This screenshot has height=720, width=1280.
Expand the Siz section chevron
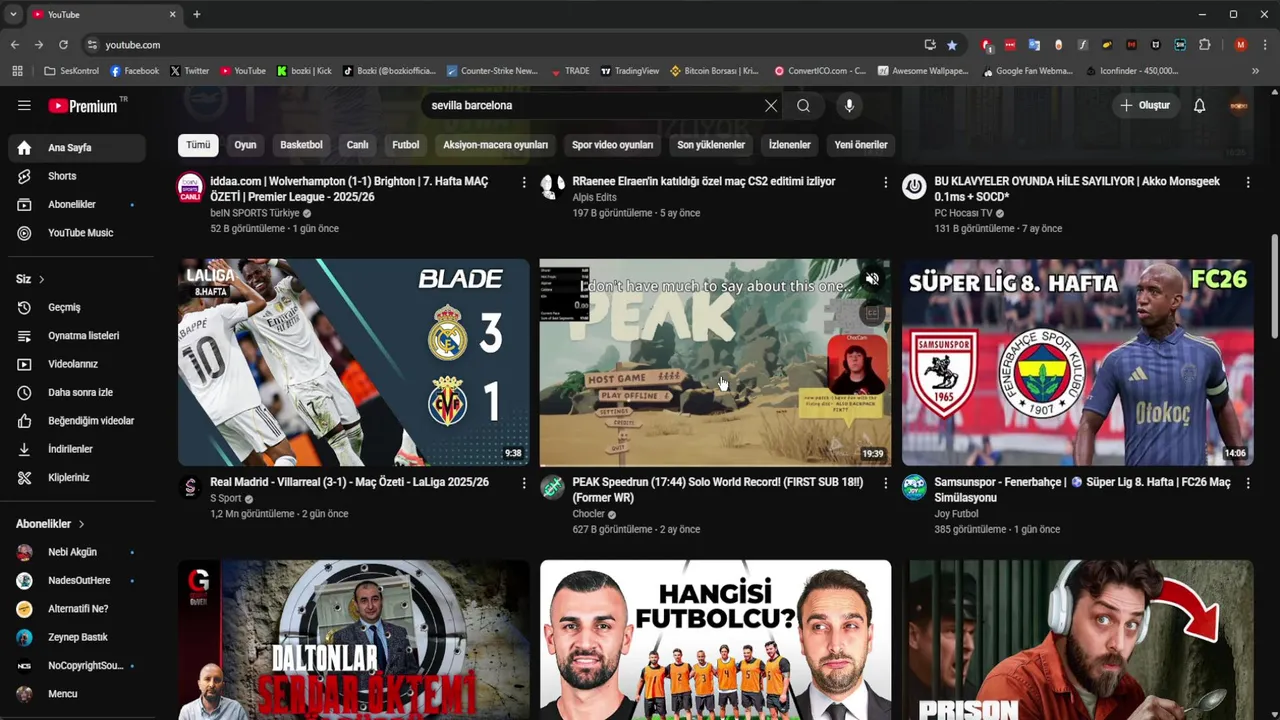[x=41, y=279]
